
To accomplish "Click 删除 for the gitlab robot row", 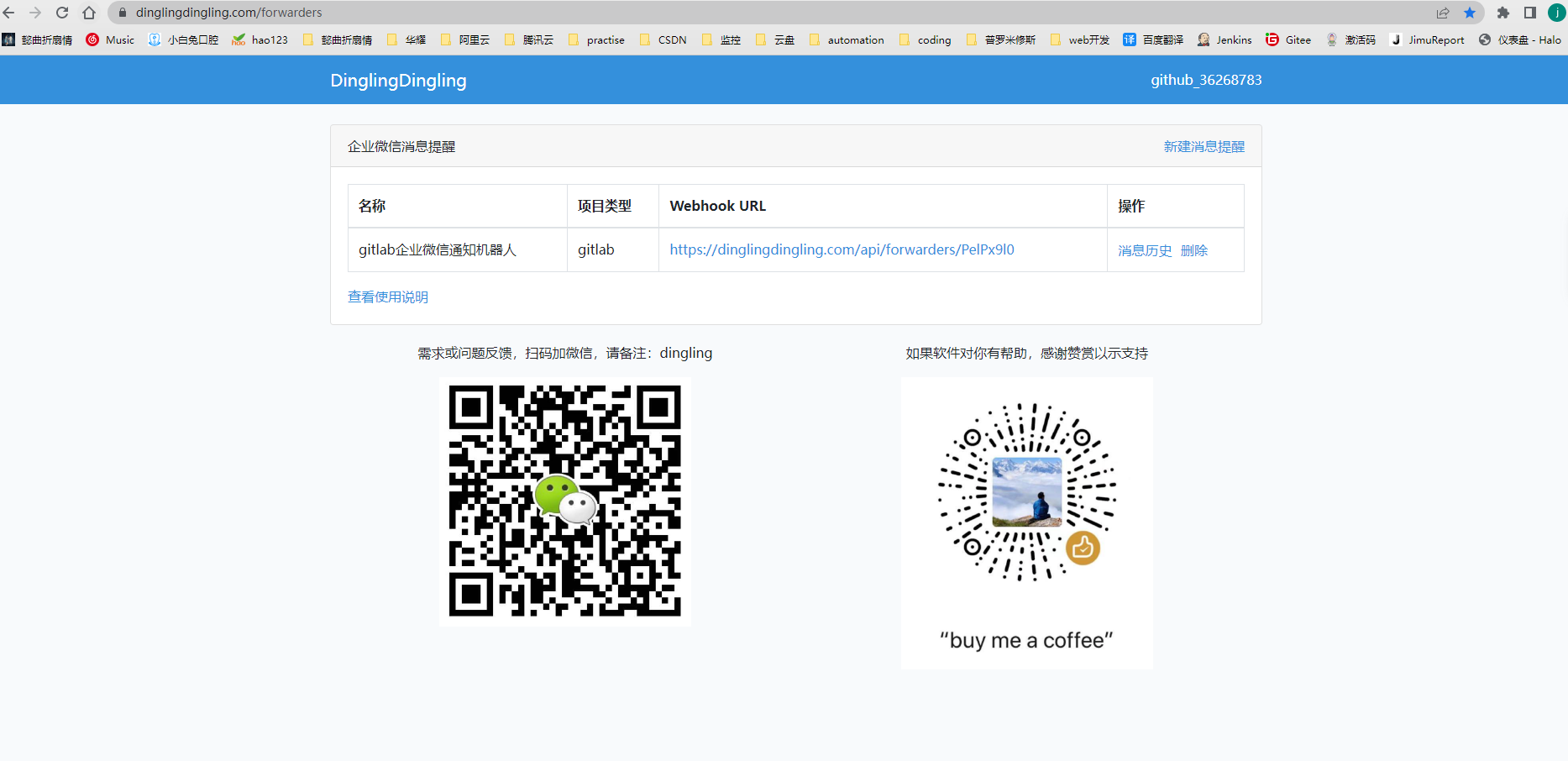I will 1193,250.
